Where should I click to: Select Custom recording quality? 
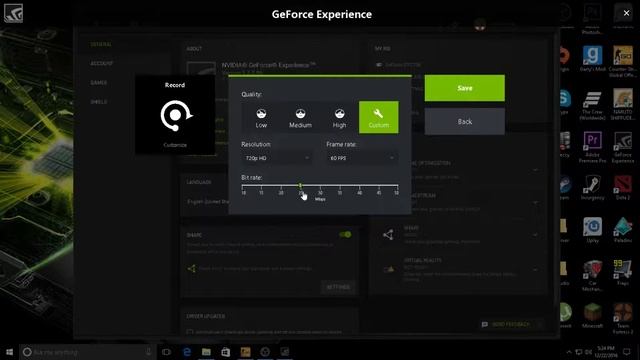click(379, 117)
